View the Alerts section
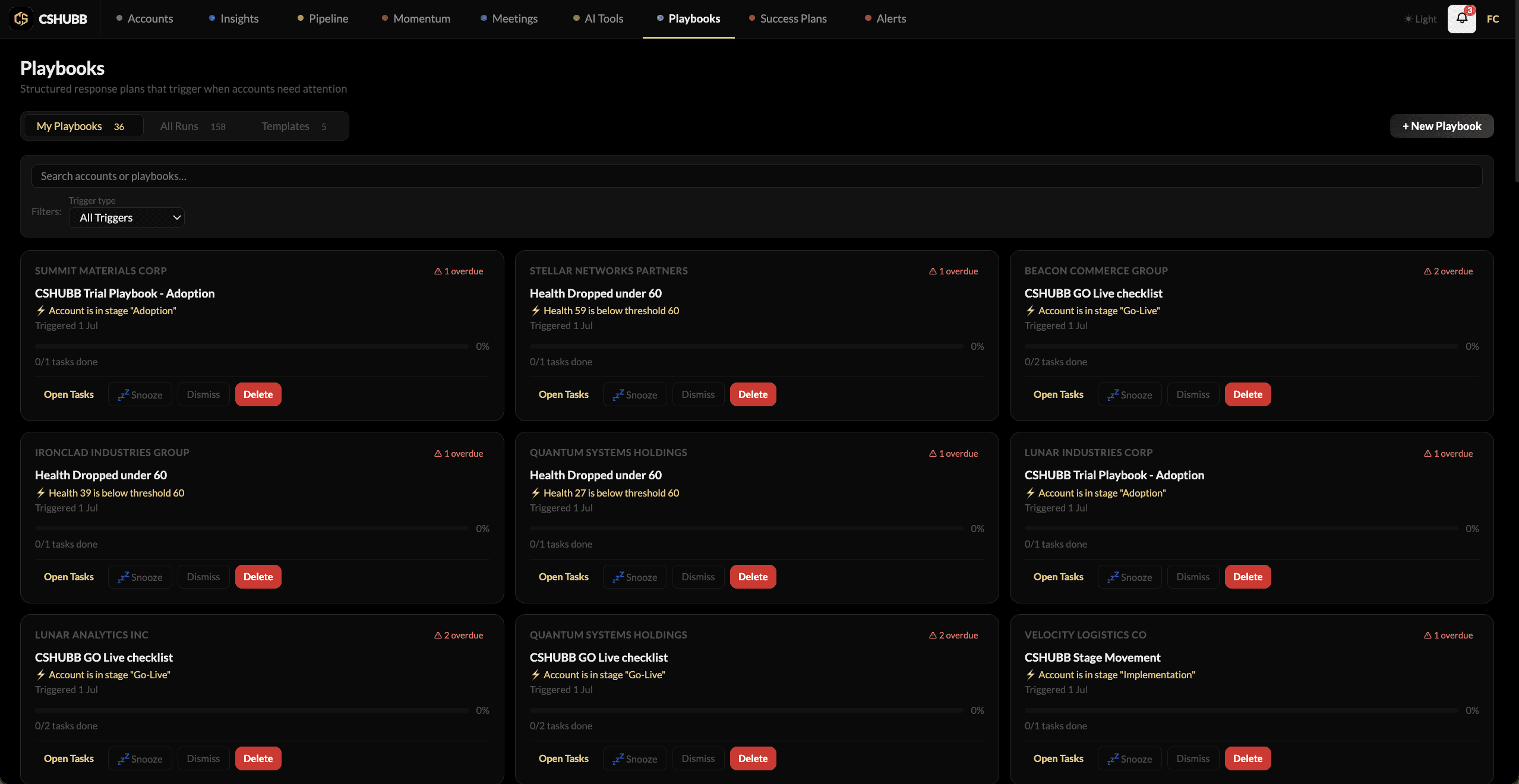This screenshot has width=1519, height=784. click(x=886, y=19)
